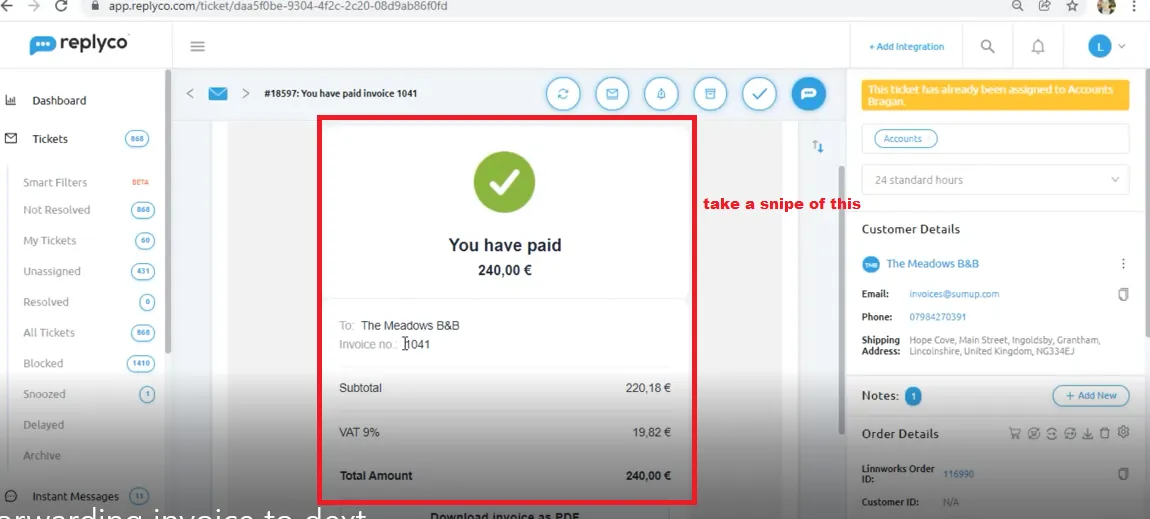Click the + Add New note button
This screenshot has height=519, width=1150.
pyautogui.click(x=1091, y=395)
